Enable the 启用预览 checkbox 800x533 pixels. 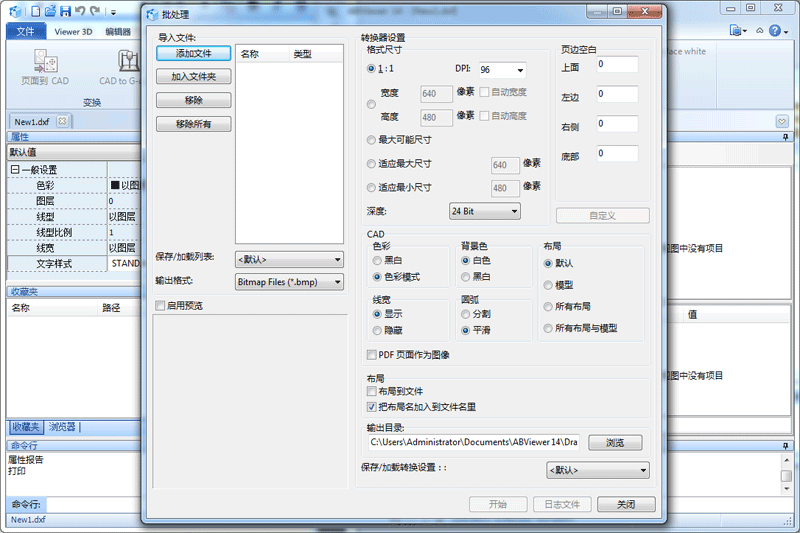160,306
